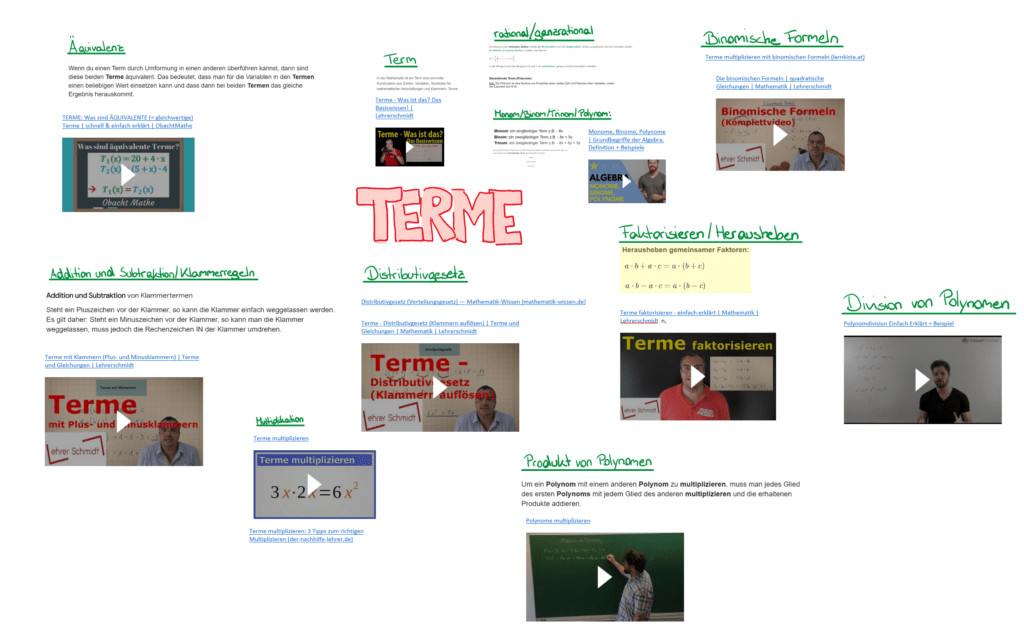
Task: Open the 'Terme multiplizieren' link under Multiplikation
Action: (x=281, y=439)
